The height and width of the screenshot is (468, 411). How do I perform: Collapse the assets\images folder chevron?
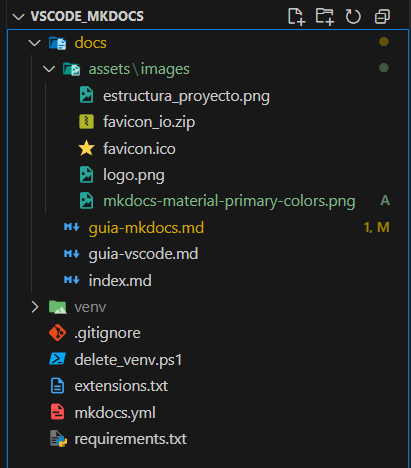point(49,69)
